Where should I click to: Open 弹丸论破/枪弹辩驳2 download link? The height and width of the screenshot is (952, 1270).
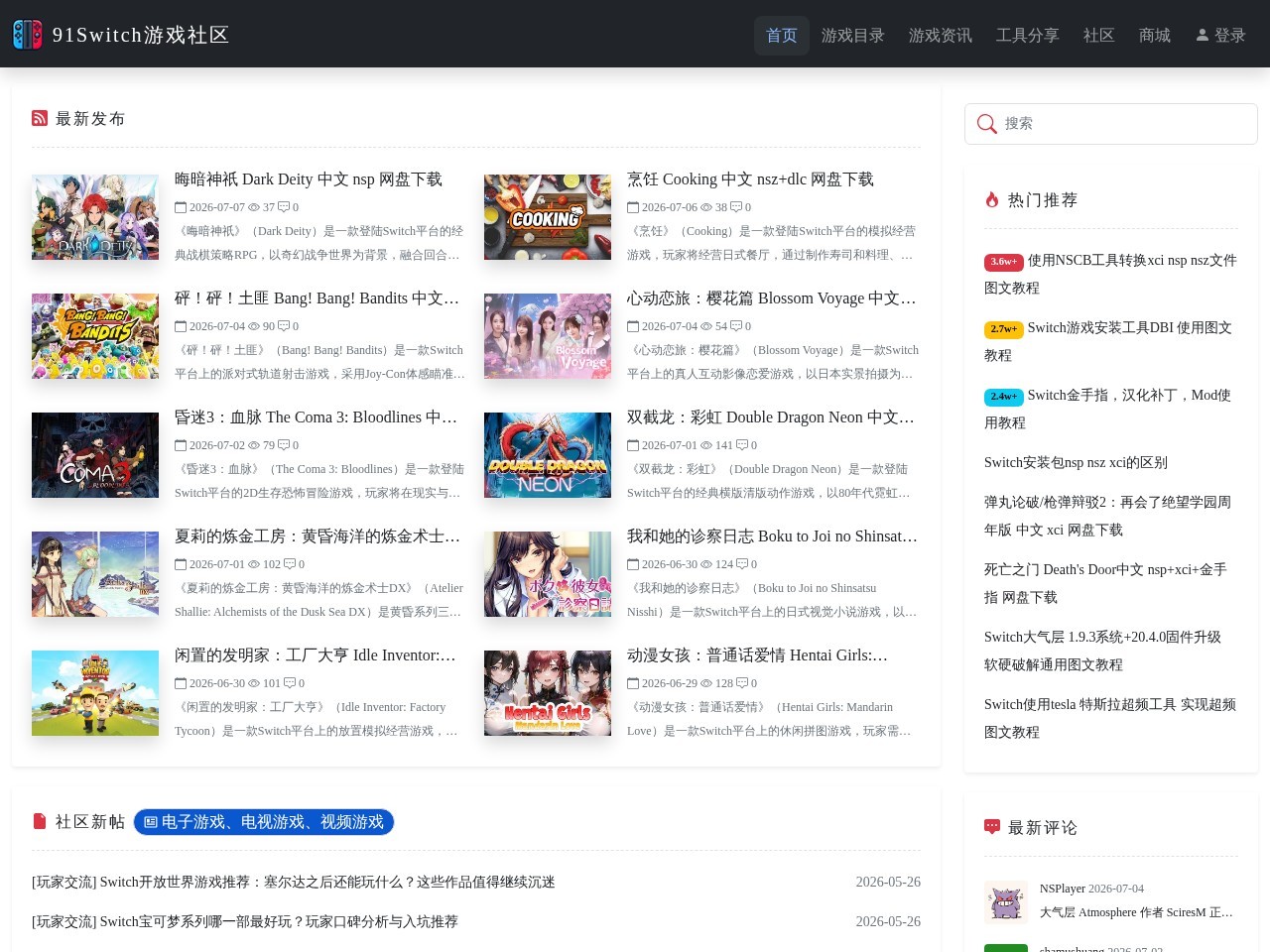pyautogui.click(x=1107, y=516)
